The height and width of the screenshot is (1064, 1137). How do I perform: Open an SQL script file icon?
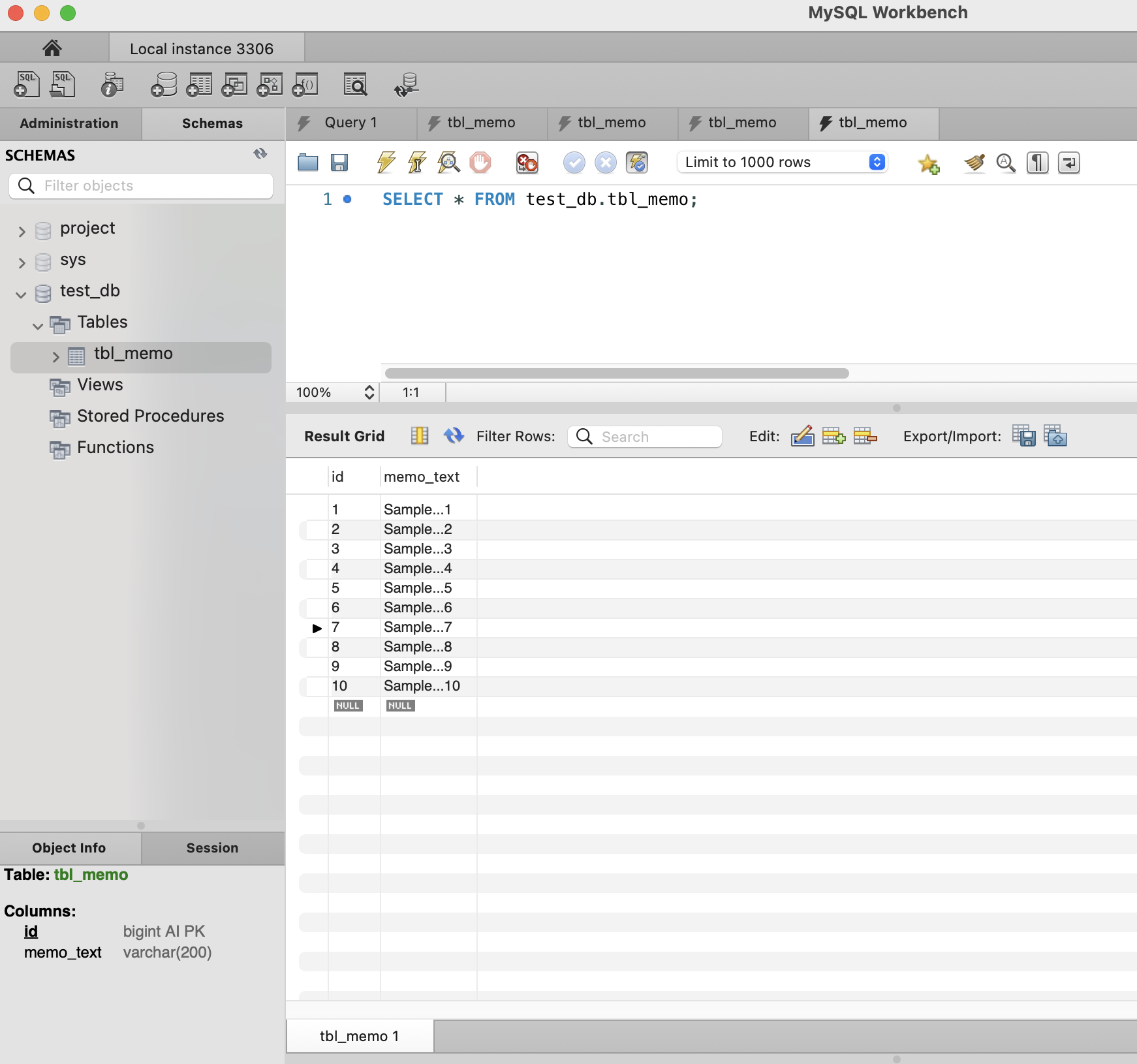point(63,85)
